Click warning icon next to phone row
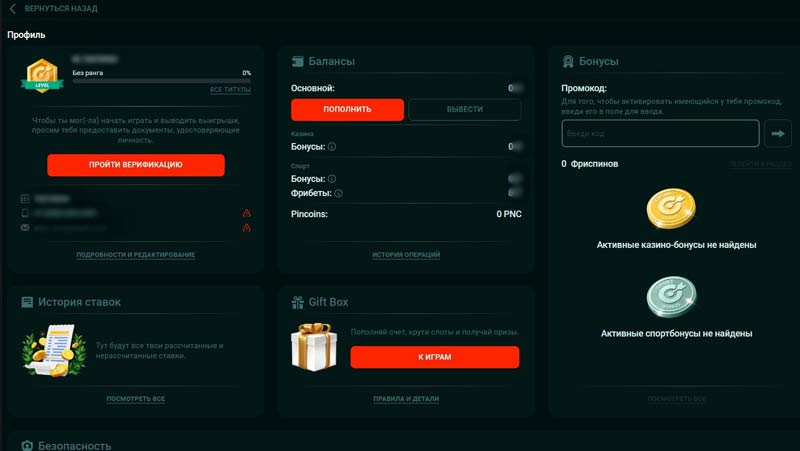The height and width of the screenshot is (451, 800). [246, 213]
